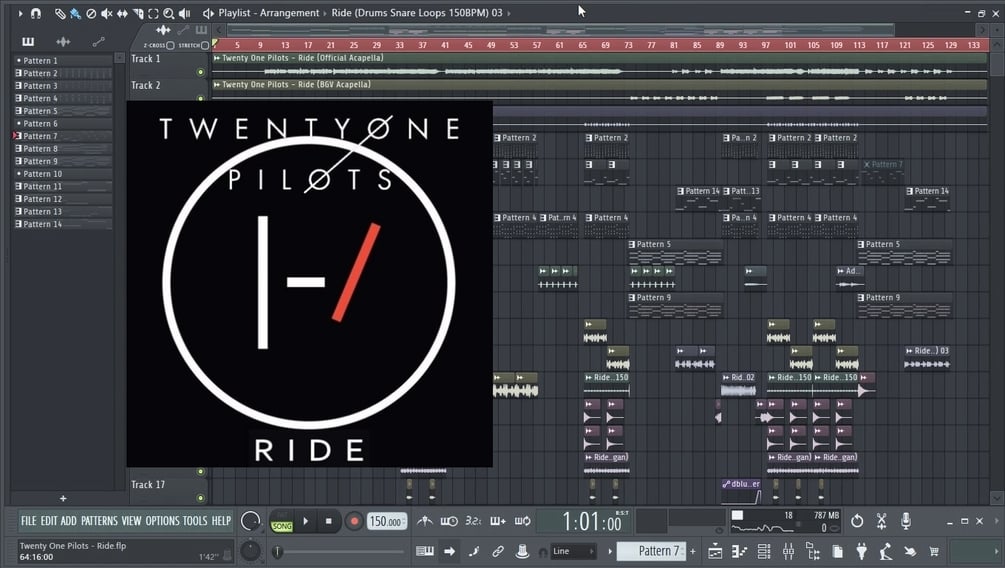Viewport: 1005px width, 568px height.
Task: Open the browser view icon
Action: [813, 551]
